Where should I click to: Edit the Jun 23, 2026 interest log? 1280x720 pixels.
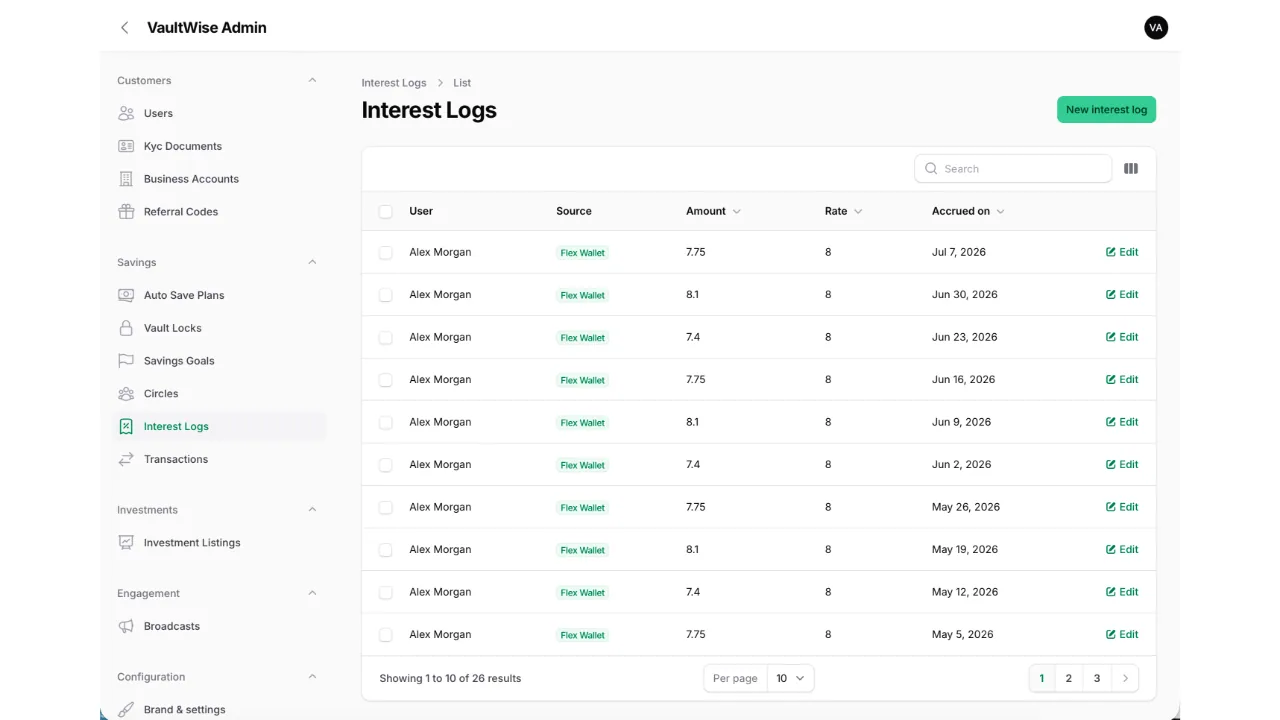(1122, 337)
